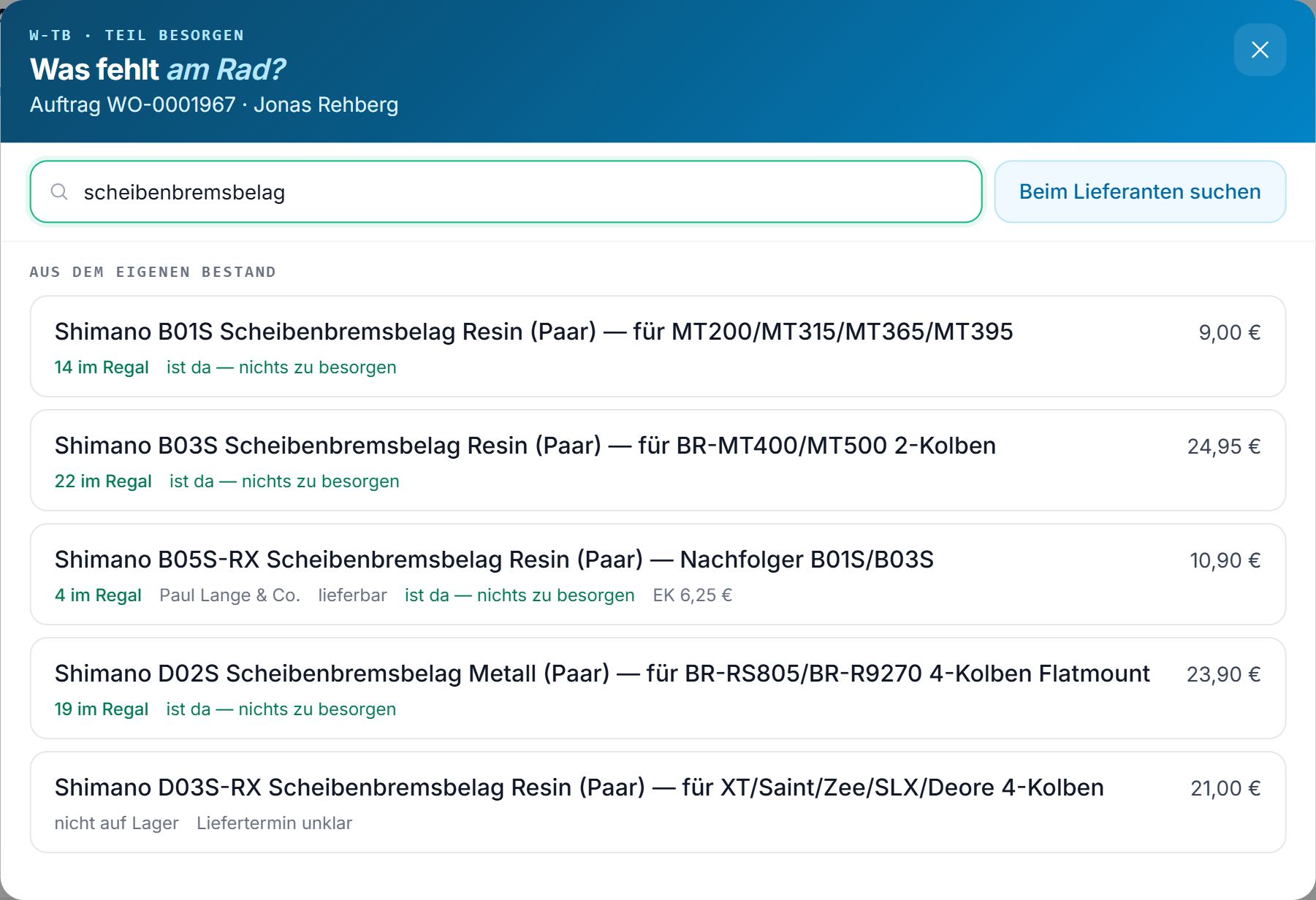The width and height of the screenshot is (1316, 900).
Task: Click 'W-TB · TEIL BESORGEN' header label
Action: 137,35
